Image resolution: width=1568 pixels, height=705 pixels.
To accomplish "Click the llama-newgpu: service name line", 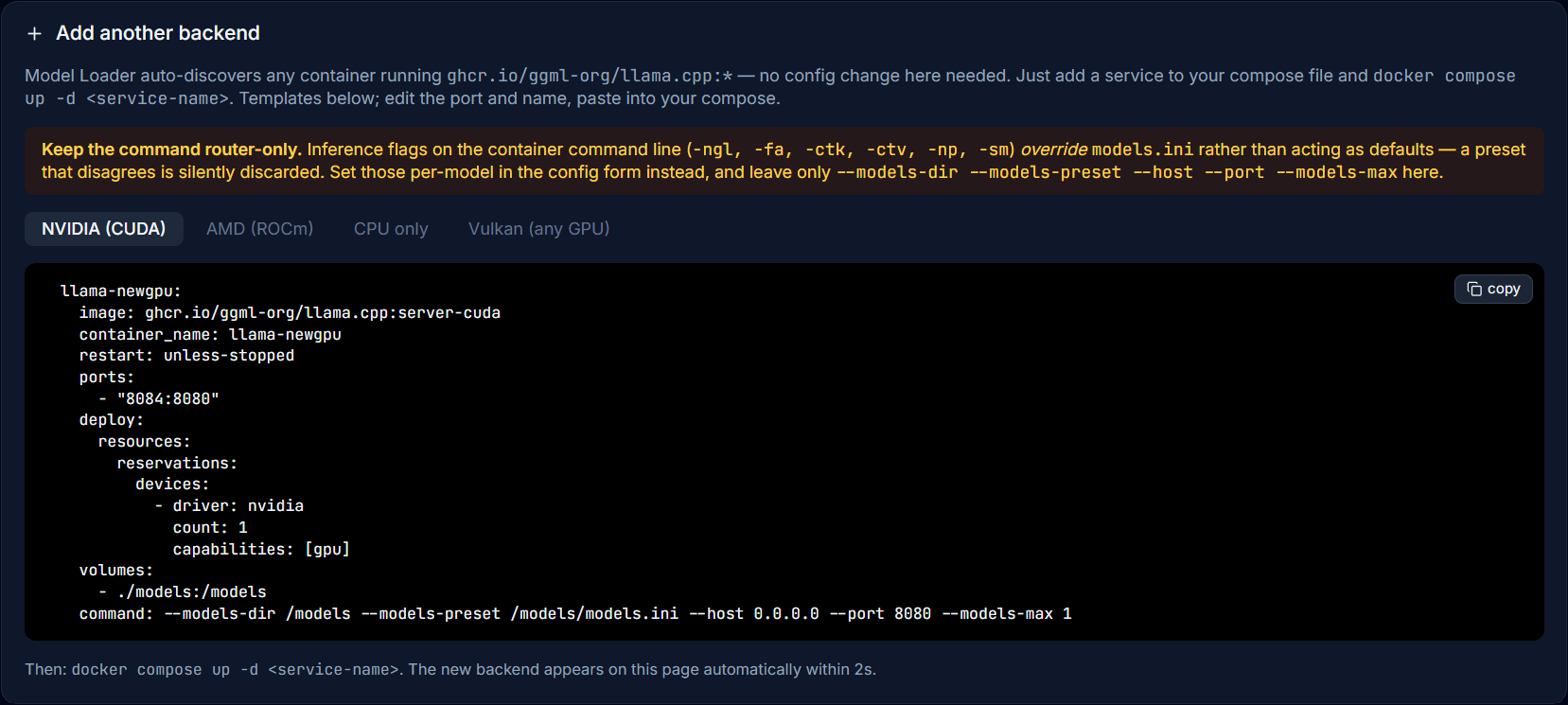I will tap(121, 291).
